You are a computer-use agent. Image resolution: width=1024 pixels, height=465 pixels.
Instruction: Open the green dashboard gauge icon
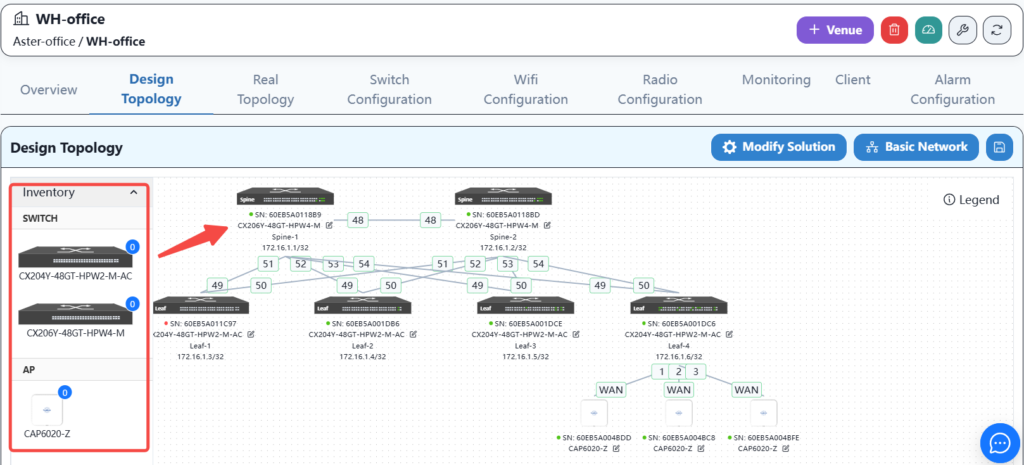click(x=929, y=30)
